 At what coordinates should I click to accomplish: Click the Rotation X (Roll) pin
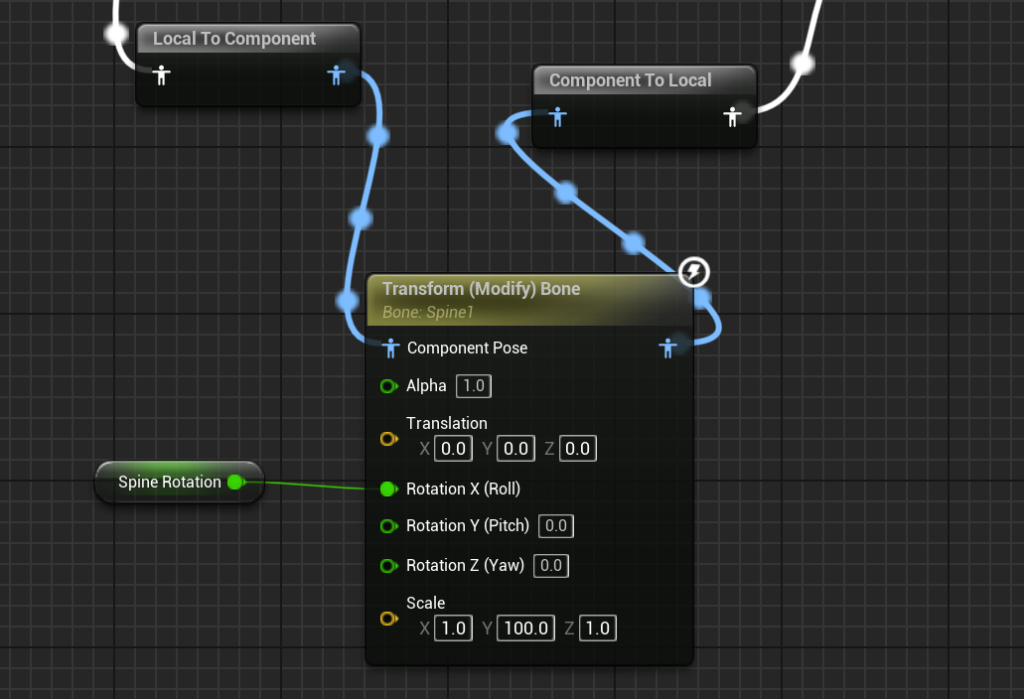[388, 489]
